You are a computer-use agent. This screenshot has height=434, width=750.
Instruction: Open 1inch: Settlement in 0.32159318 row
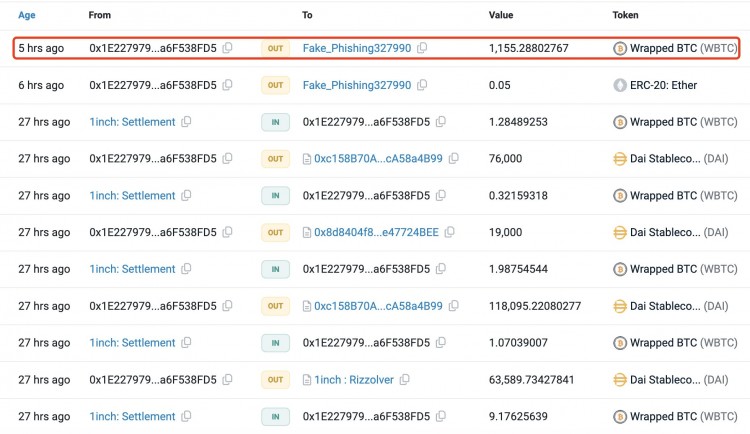(132, 195)
